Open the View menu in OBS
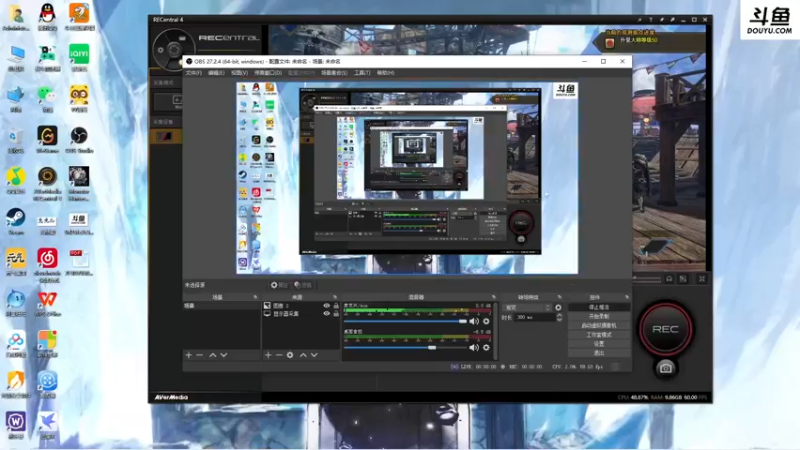Screen dimensions: 800x450 click(x=239, y=73)
